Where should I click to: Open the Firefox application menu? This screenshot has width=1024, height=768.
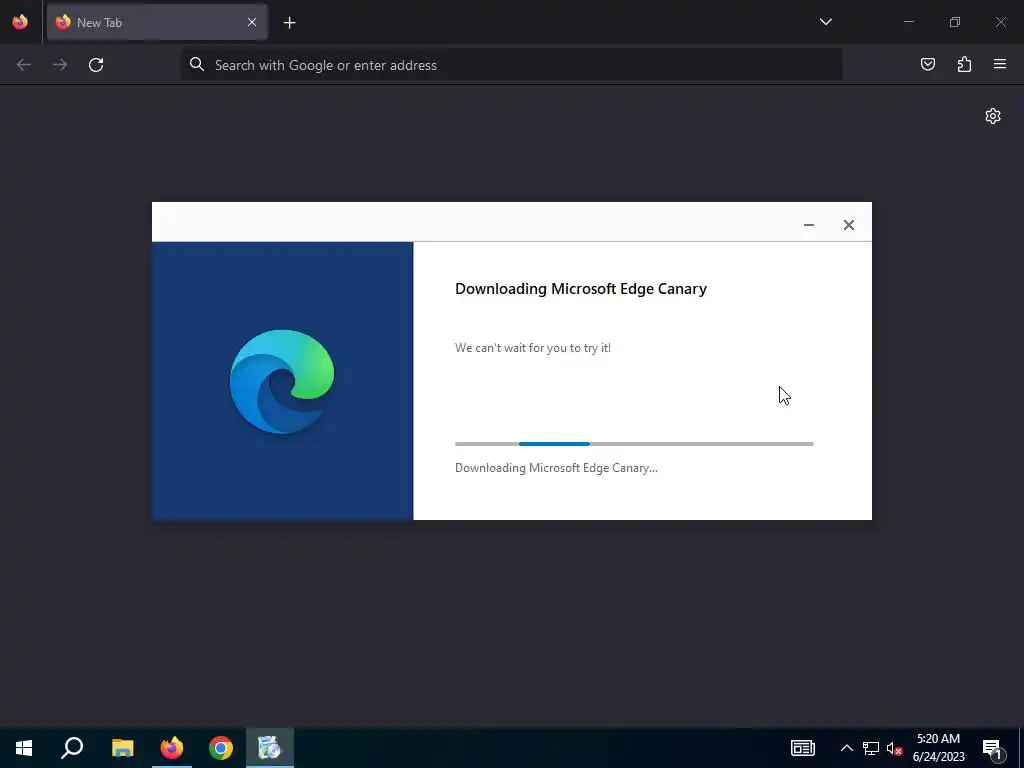(1000, 64)
